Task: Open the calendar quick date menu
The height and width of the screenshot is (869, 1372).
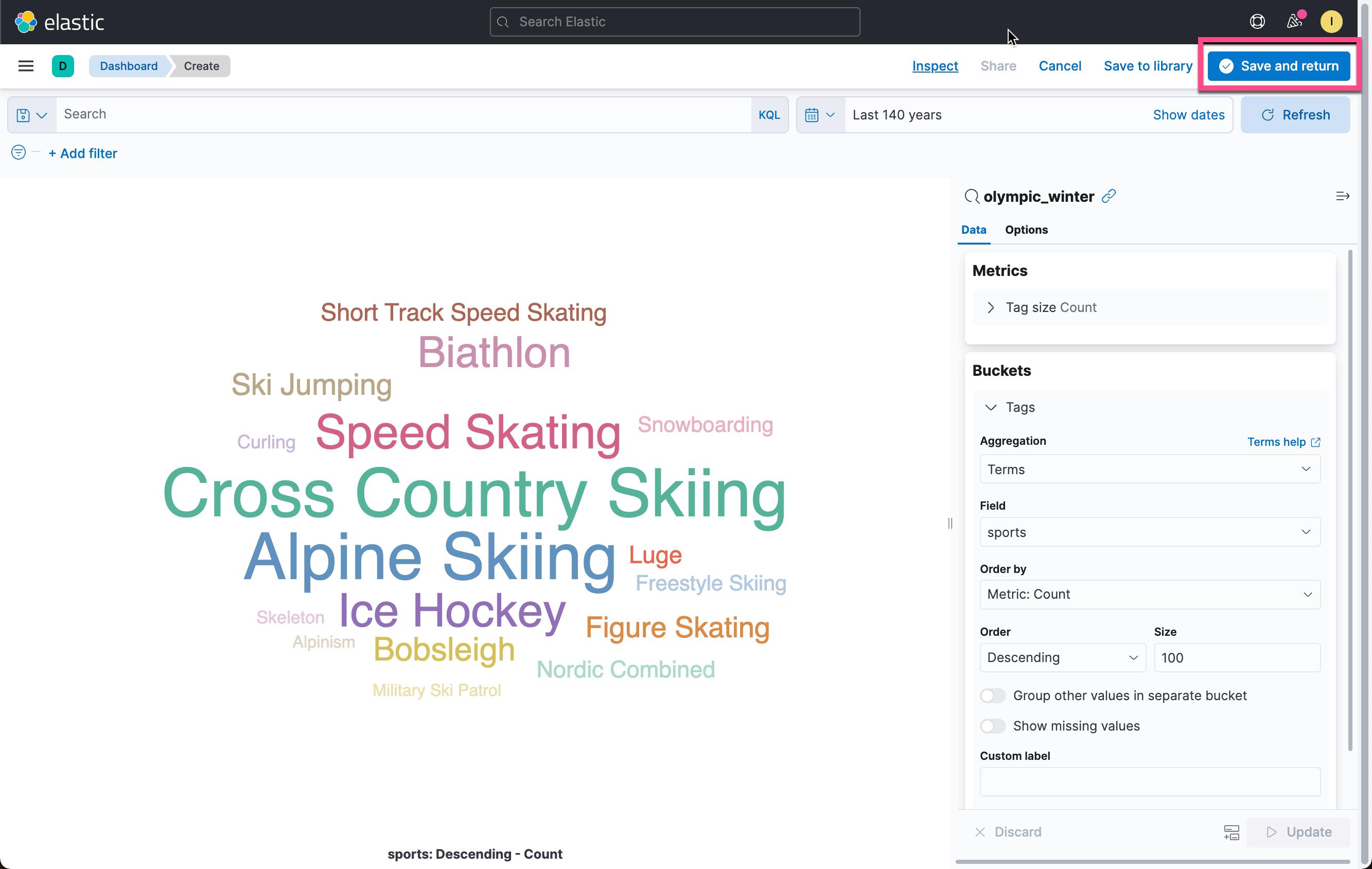Action: point(820,115)
